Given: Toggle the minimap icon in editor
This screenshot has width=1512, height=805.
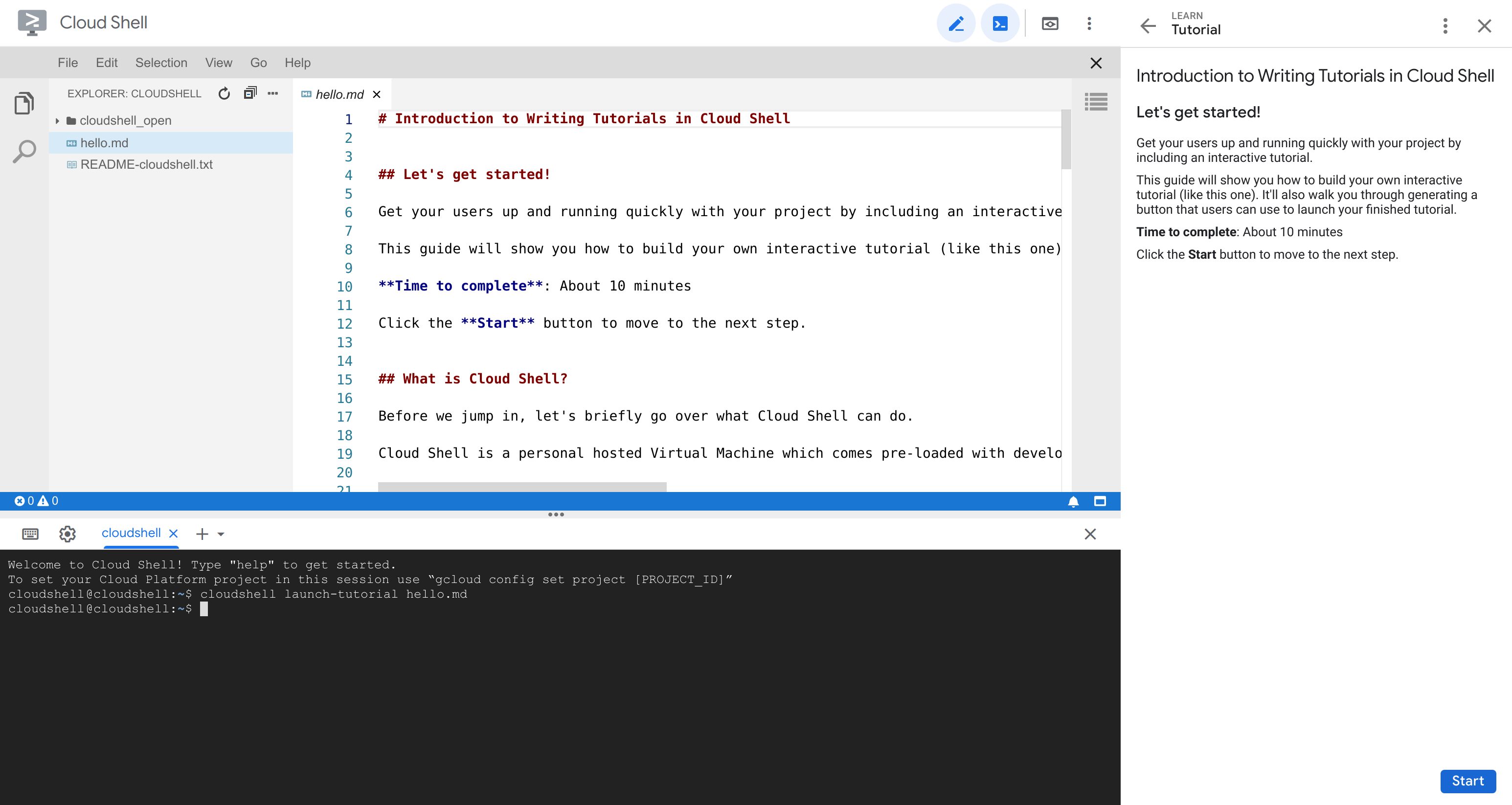Looking at the screenshot, I should tap(1096, 101).
